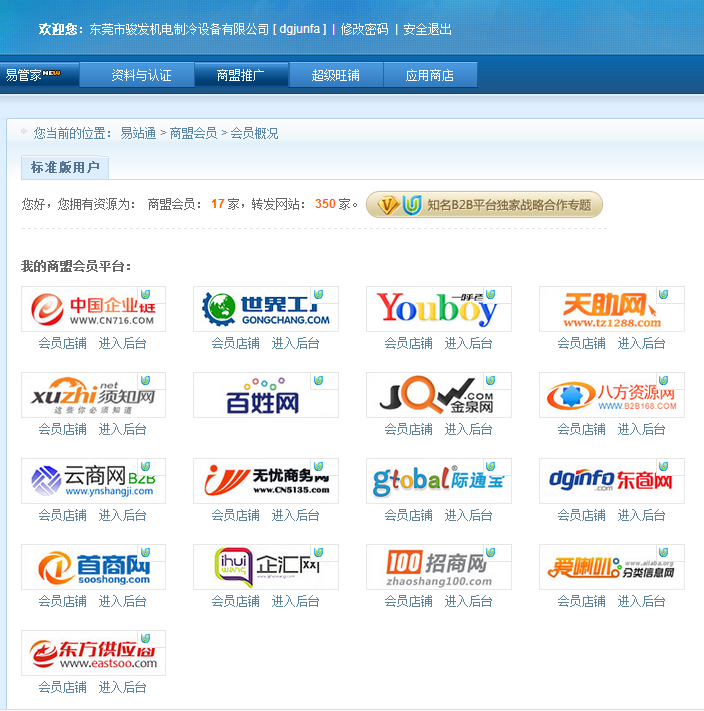Open the 金泉网 JQW logo
The height and width of the screenshot is (711, 704).
click(438, 395)
